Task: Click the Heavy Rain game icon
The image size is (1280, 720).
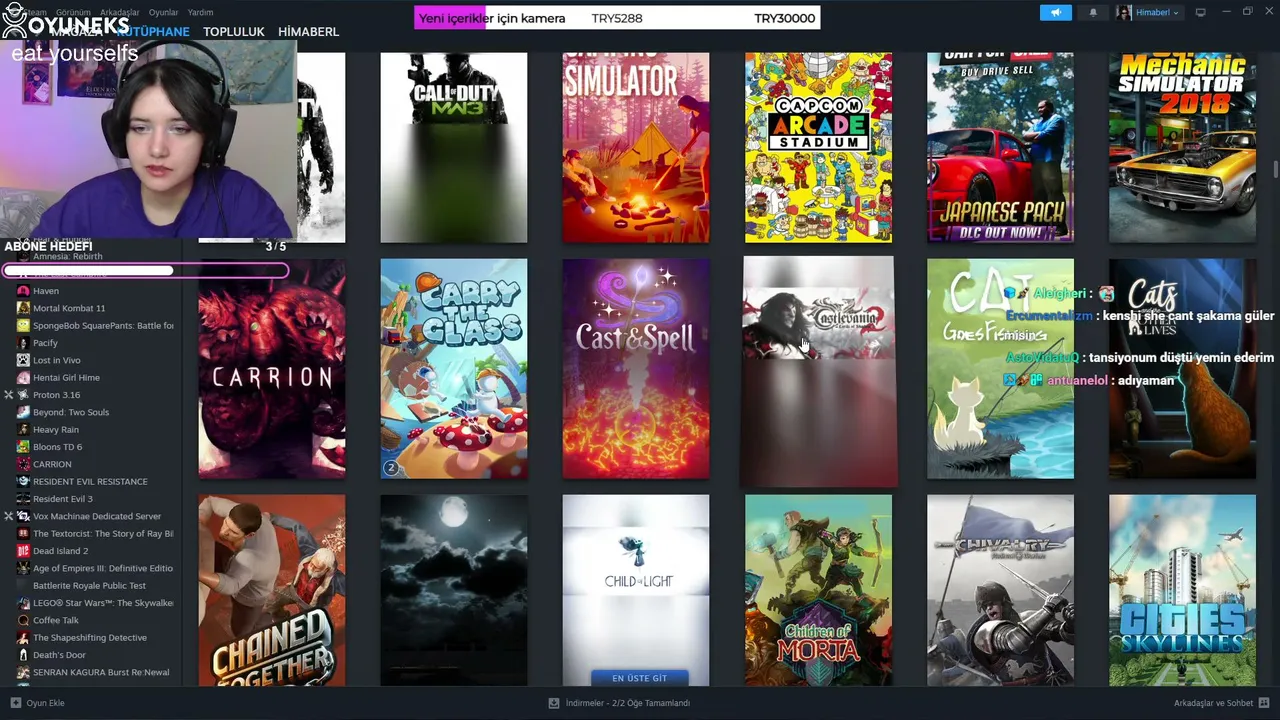Action: [23, 430]
